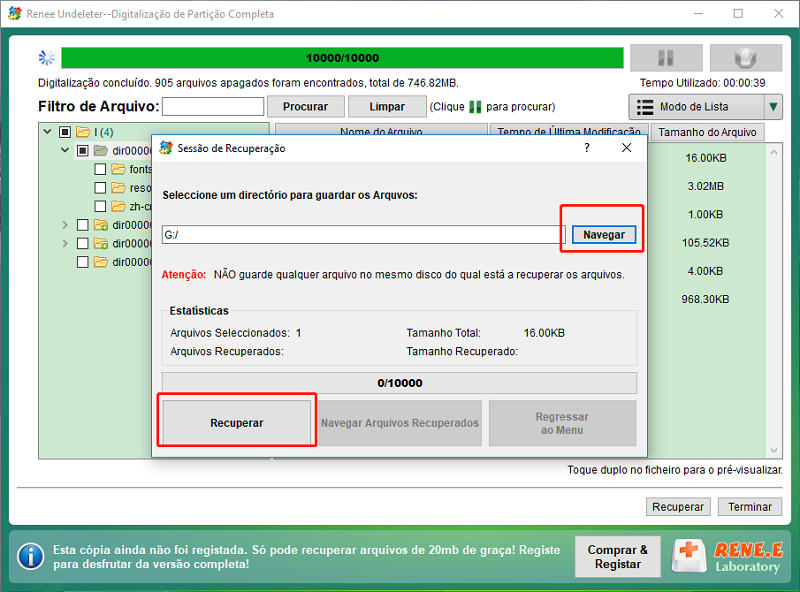Click the pause scan button
This screenshot has width=800, height=592.
[x=666, y=58]
